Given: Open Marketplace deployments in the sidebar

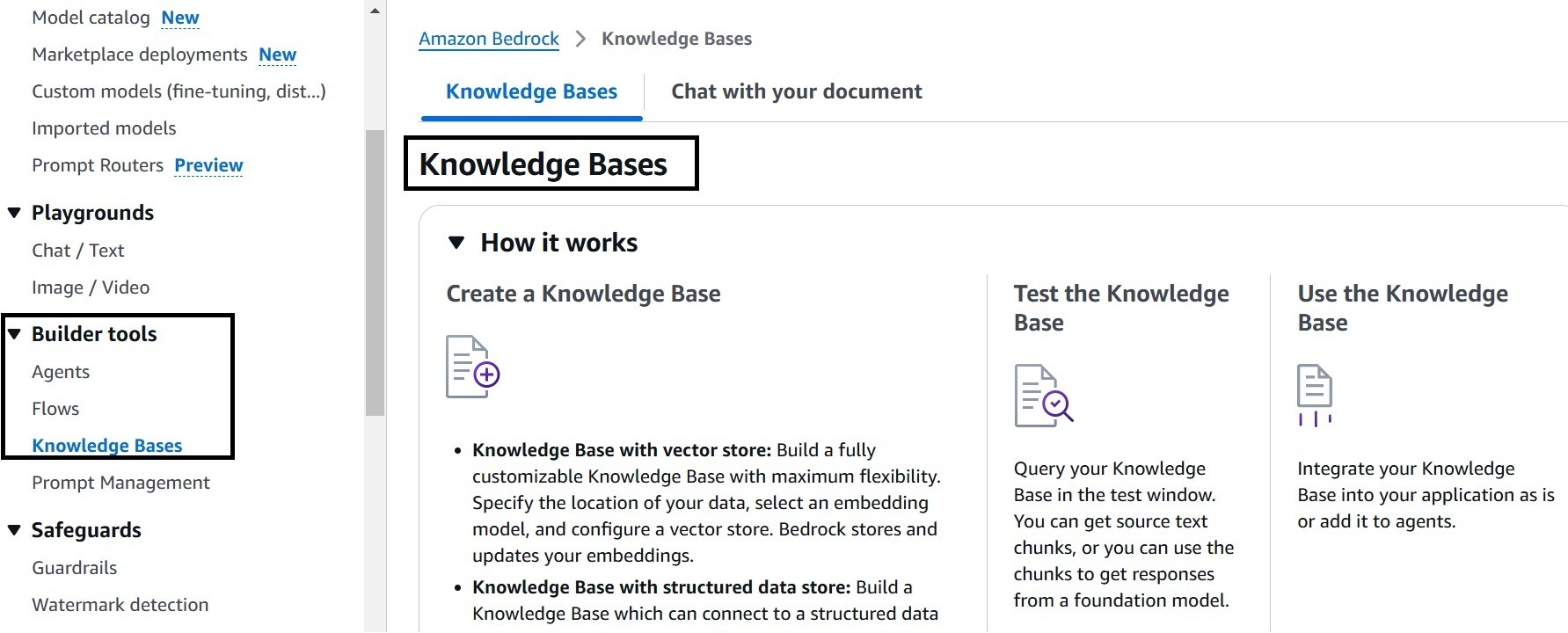Looking at the screenshot, I should coord(140,55).
